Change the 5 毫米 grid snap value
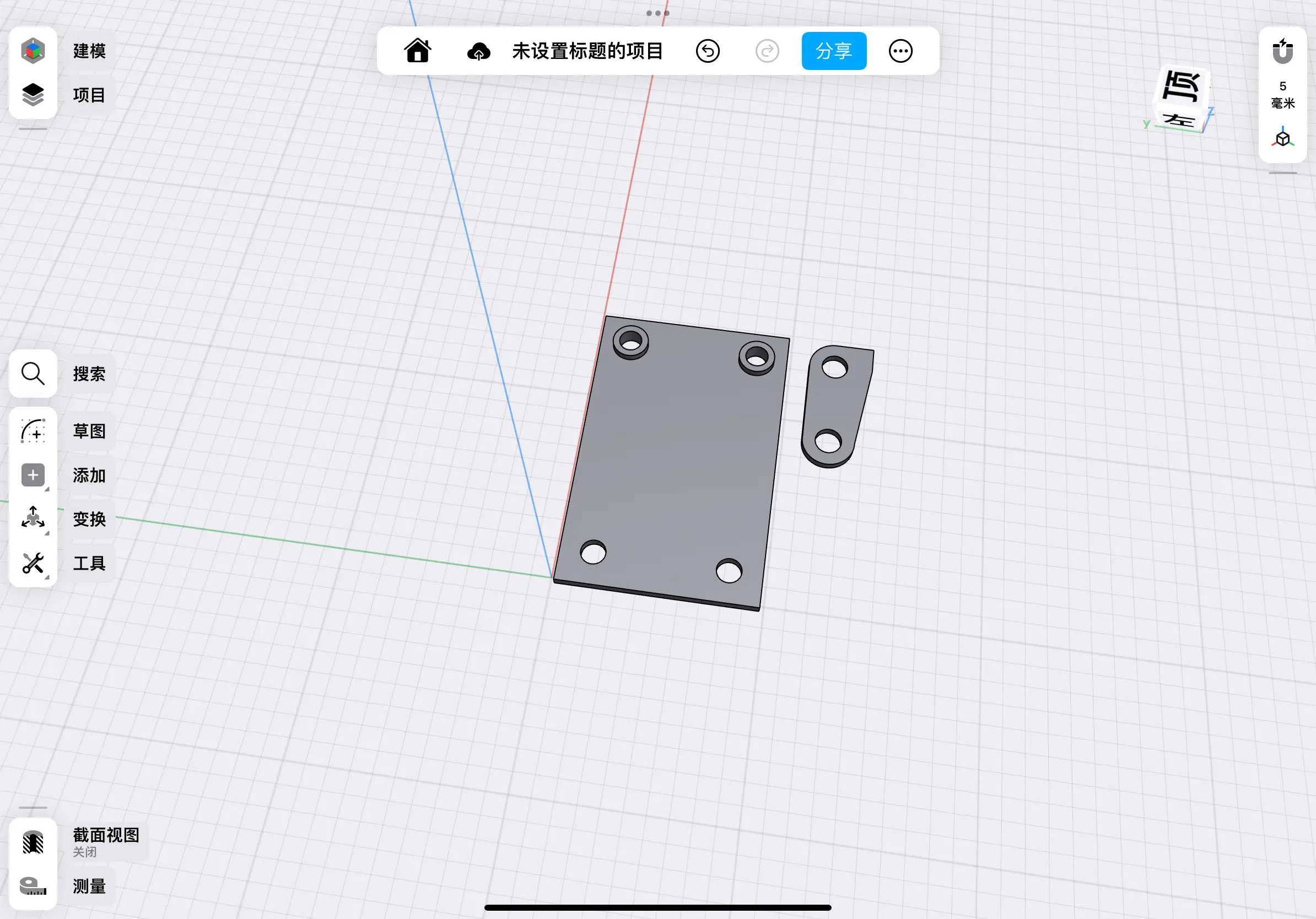Image resolution: width=1316 pixels, height=919 pixels. click(1283, 95)
